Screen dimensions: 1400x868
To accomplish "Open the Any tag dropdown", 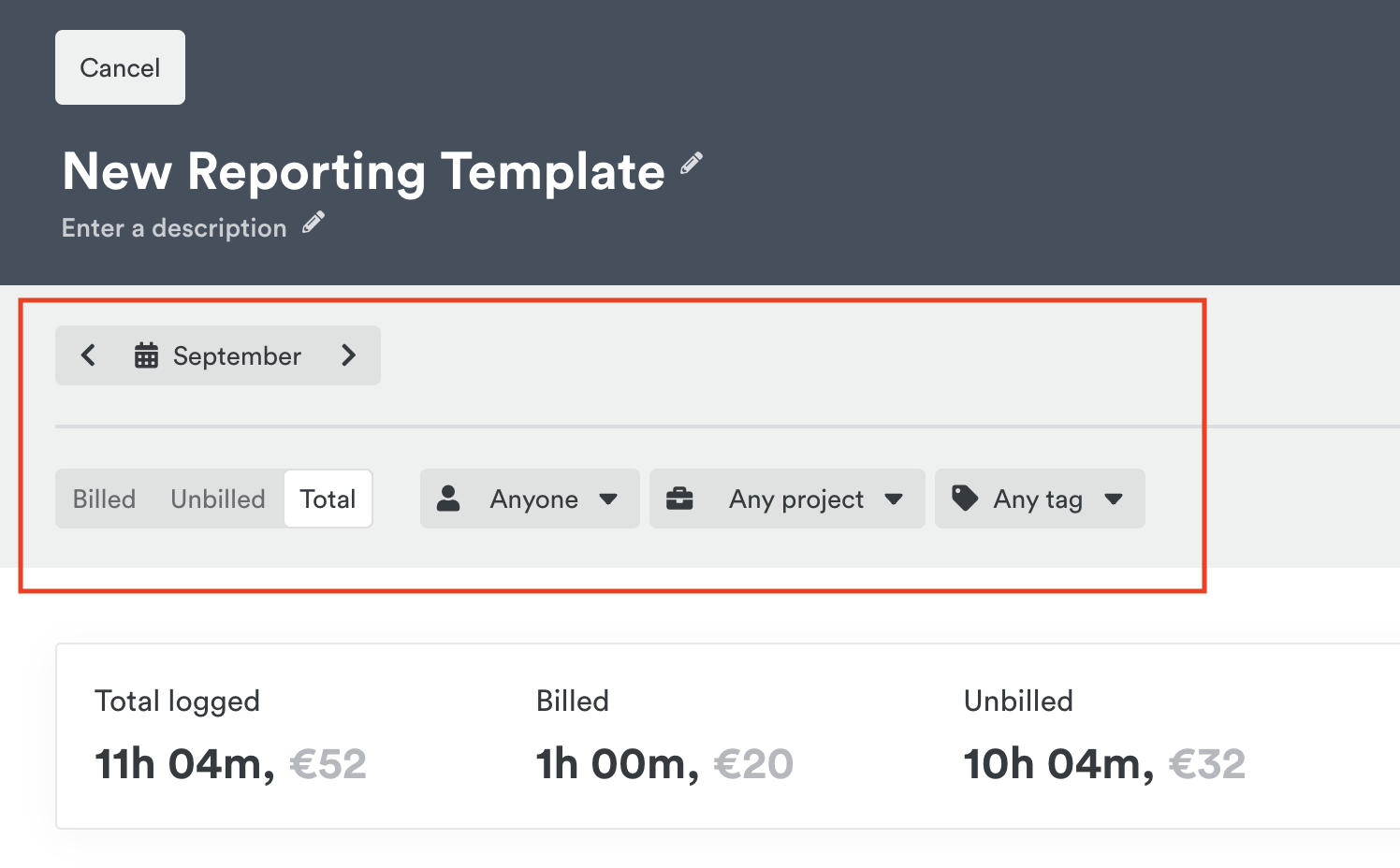I will pyautogui.click(x=1039, y=499).
